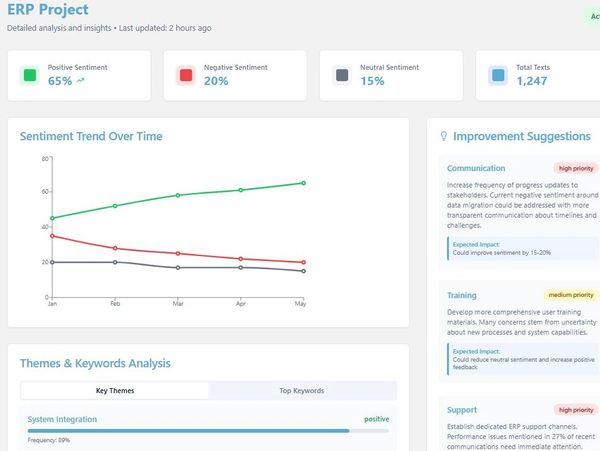Click the Apr data point on the red line
This screenshot has width=600, height=451.
coord(241,259)
